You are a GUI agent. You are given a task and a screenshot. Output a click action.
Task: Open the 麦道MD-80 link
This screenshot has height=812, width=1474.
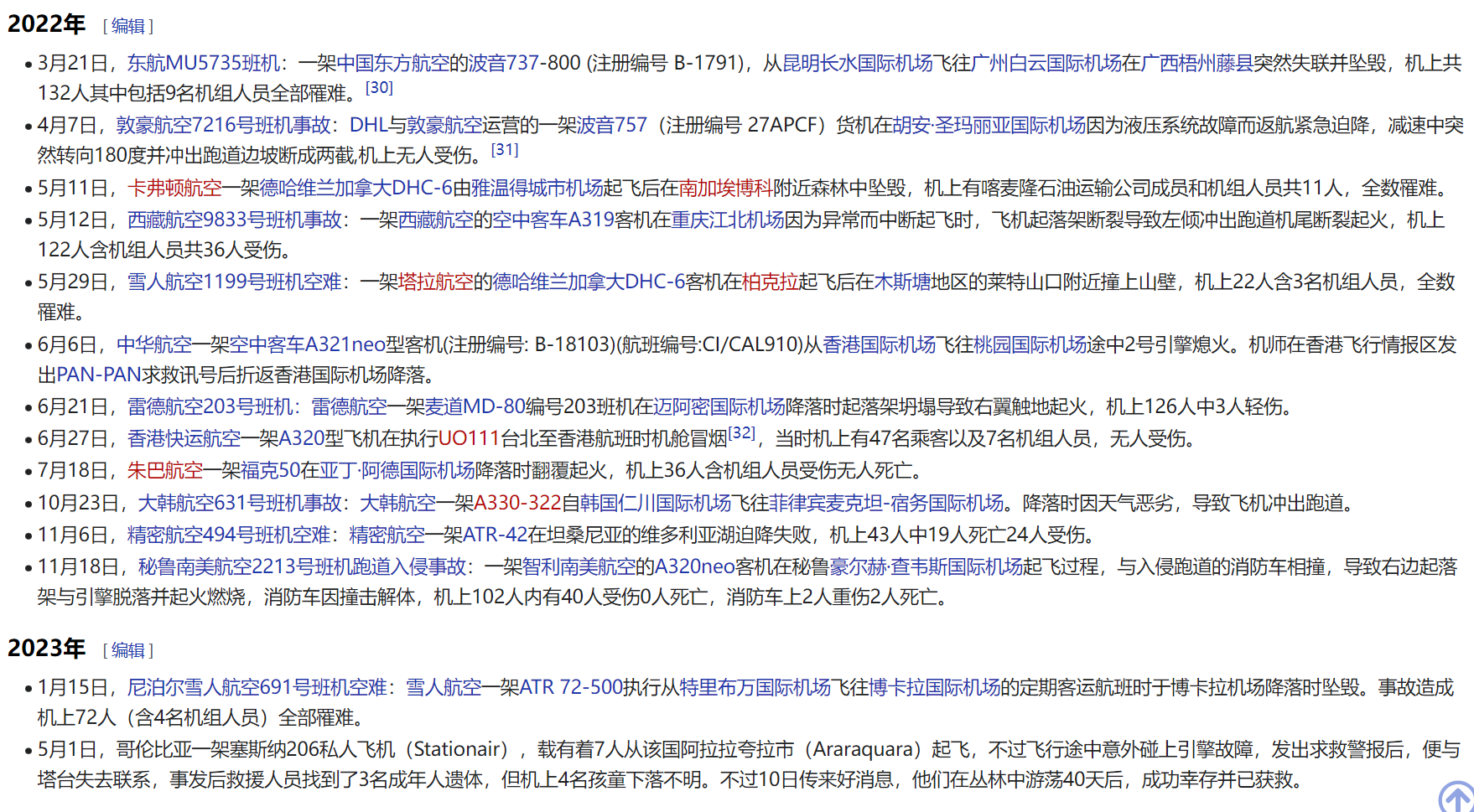[x=475, y=406]
